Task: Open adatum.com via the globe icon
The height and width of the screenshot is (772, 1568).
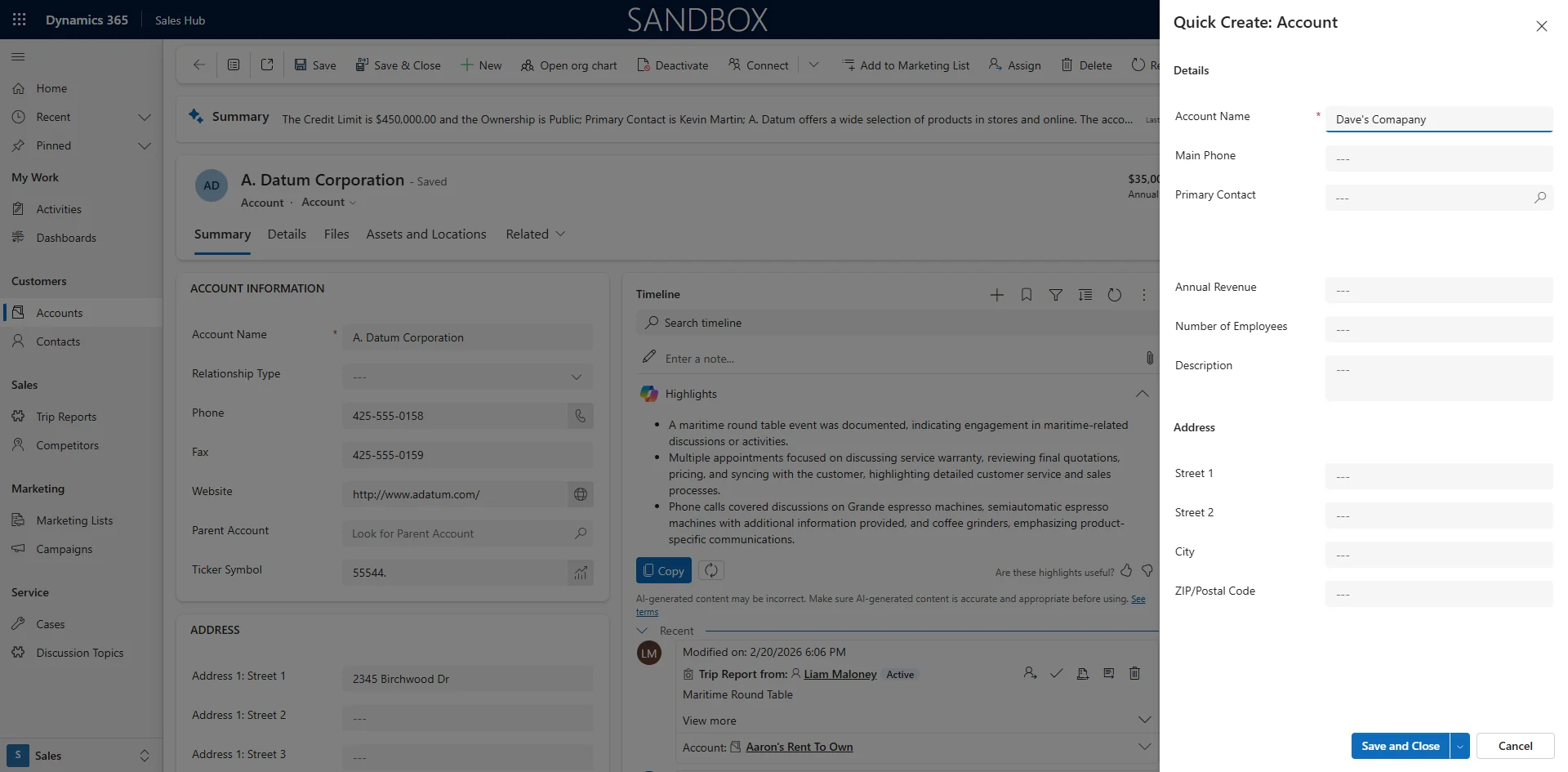Action: pyautogui.click(x=580, y=494)
